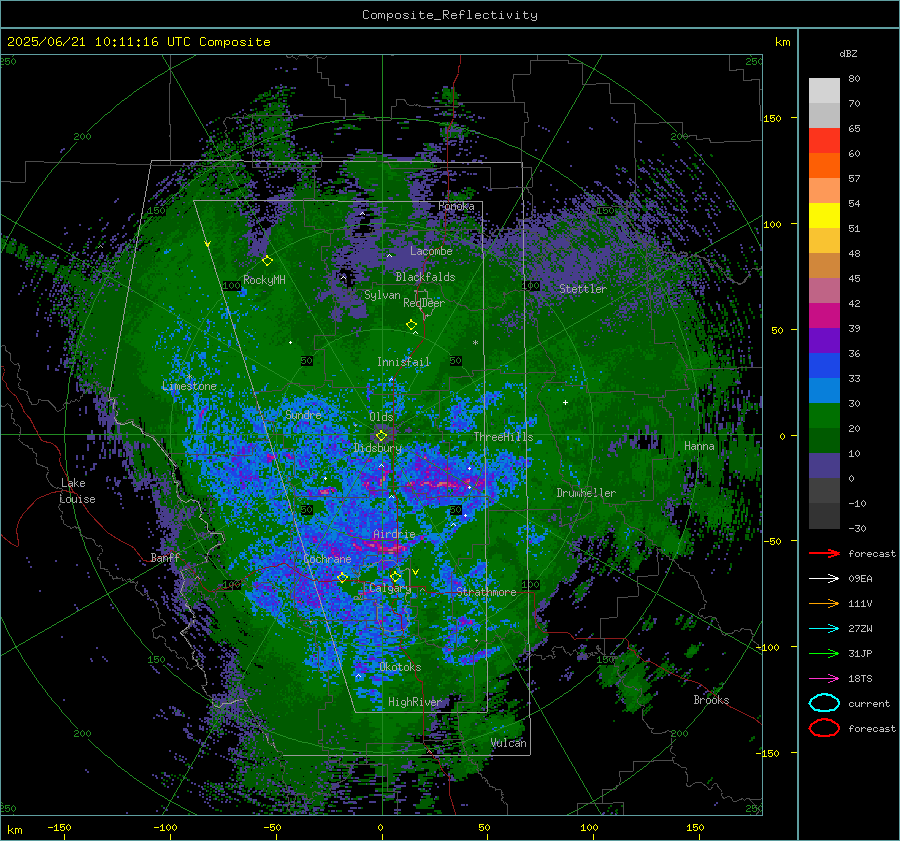This screenshot has height=841, width=900.
Task: Select the Airdrie label on map
Action: (x=394, y=534)
